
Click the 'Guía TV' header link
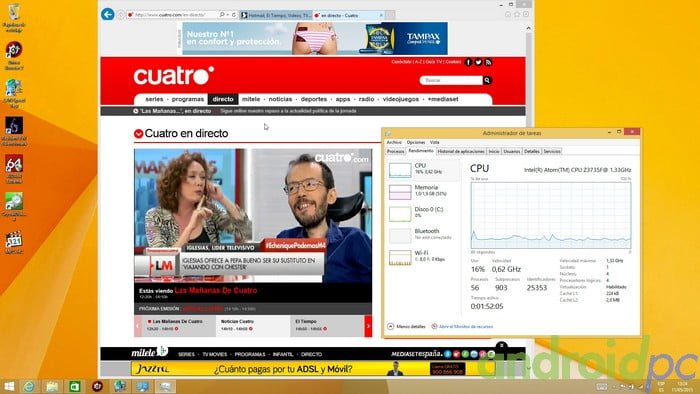coord(433,62)
